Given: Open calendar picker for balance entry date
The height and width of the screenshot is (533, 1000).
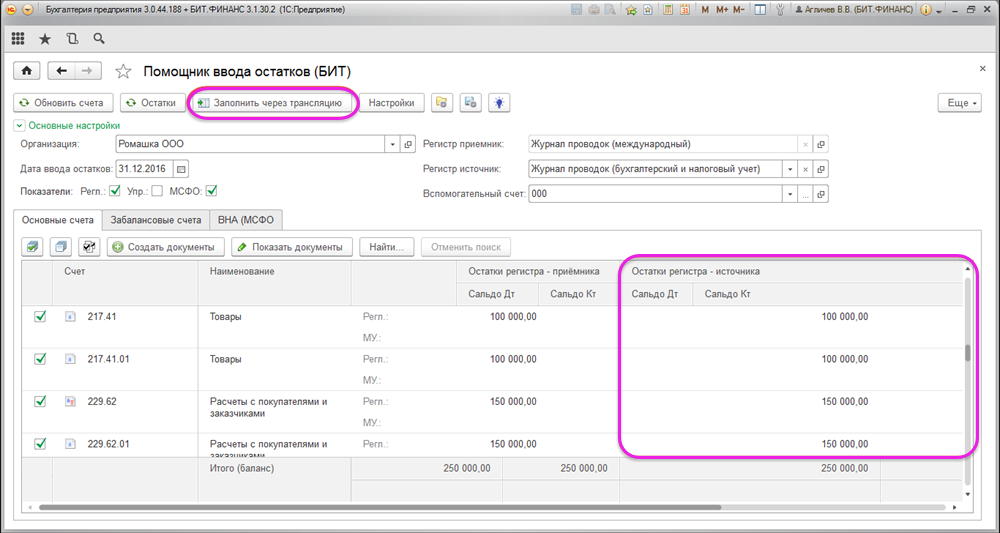Looking at the screenshot, I should pos(182,168).
